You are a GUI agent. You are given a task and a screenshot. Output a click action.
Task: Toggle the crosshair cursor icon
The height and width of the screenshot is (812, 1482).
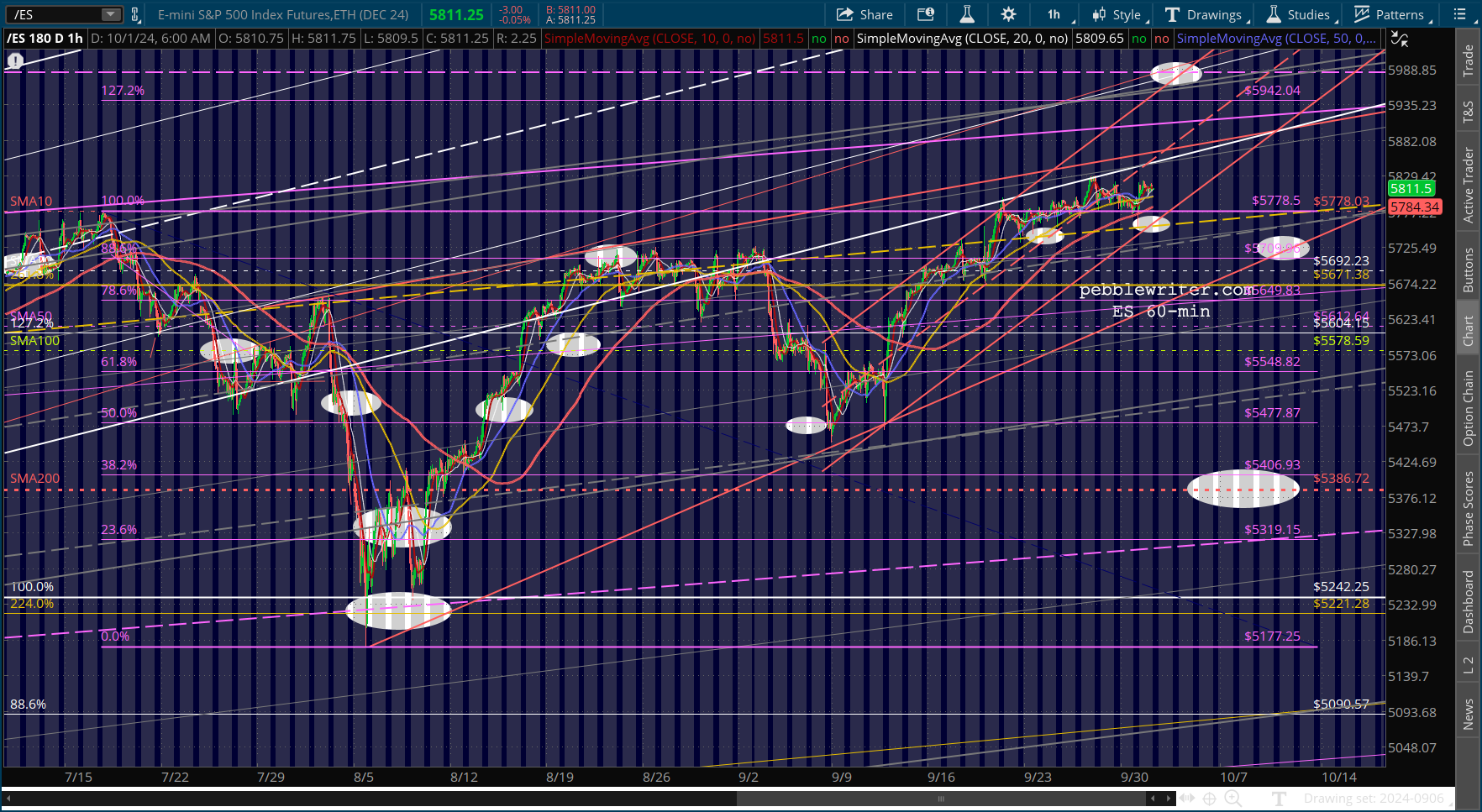[1210, 799]
